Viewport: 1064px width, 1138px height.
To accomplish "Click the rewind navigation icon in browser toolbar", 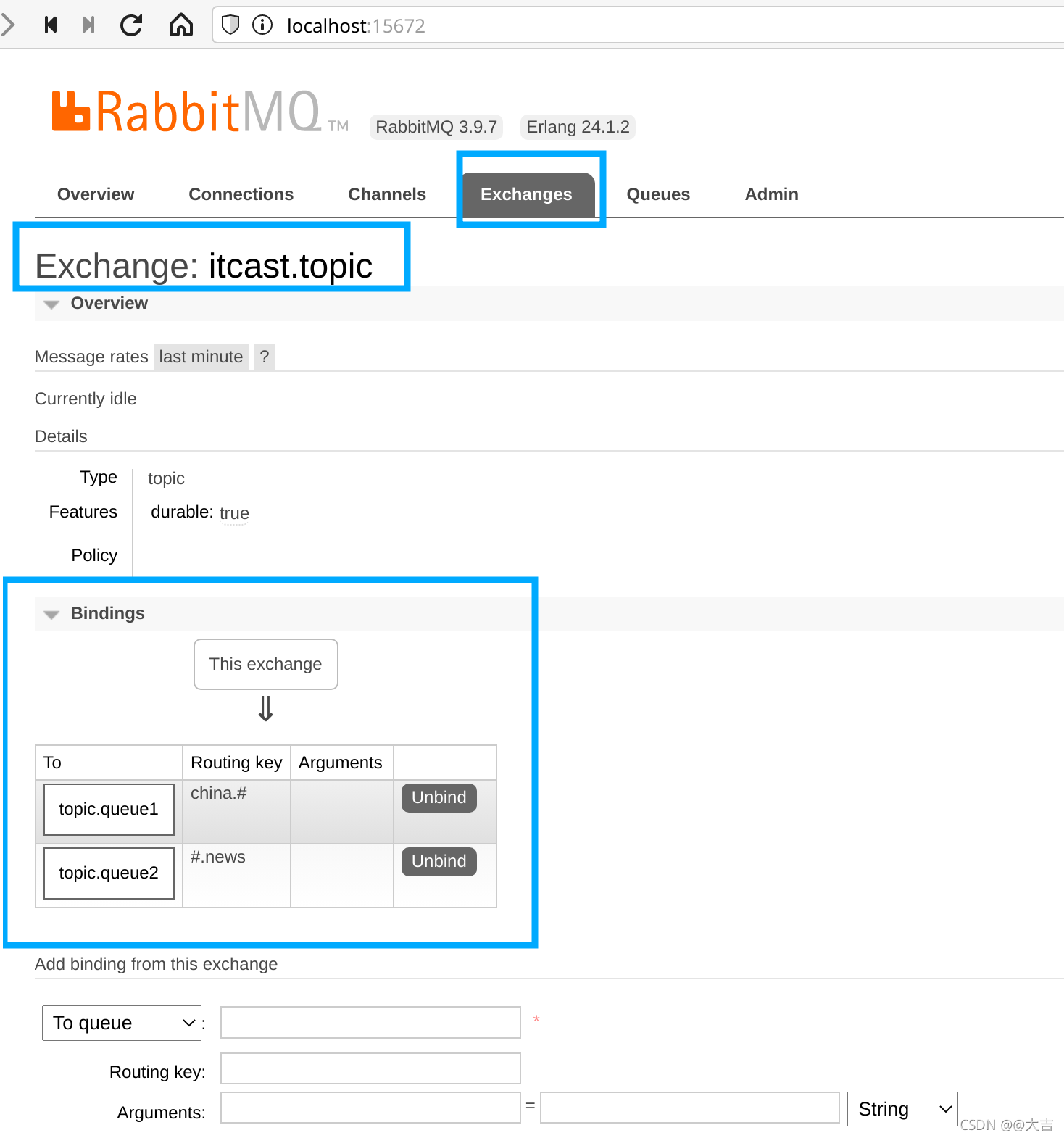I will click(51, 25).
